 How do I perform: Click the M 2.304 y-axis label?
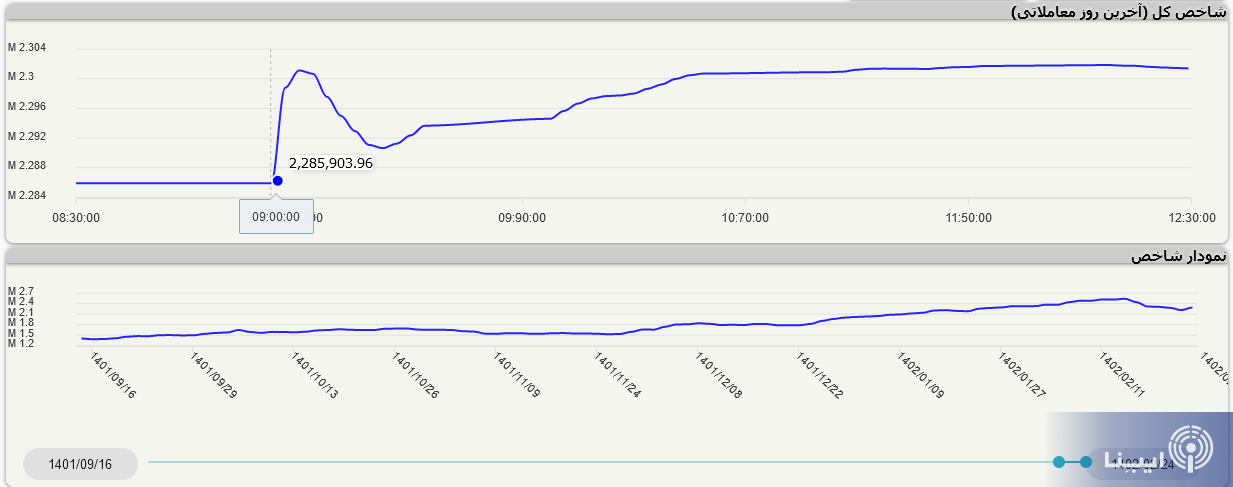pos(27,48)
